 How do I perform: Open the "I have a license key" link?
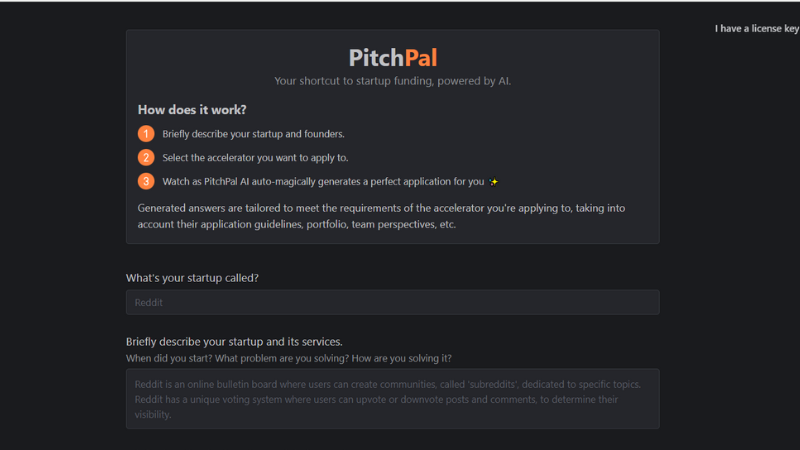pyautogui.click(x=757, y=29)
